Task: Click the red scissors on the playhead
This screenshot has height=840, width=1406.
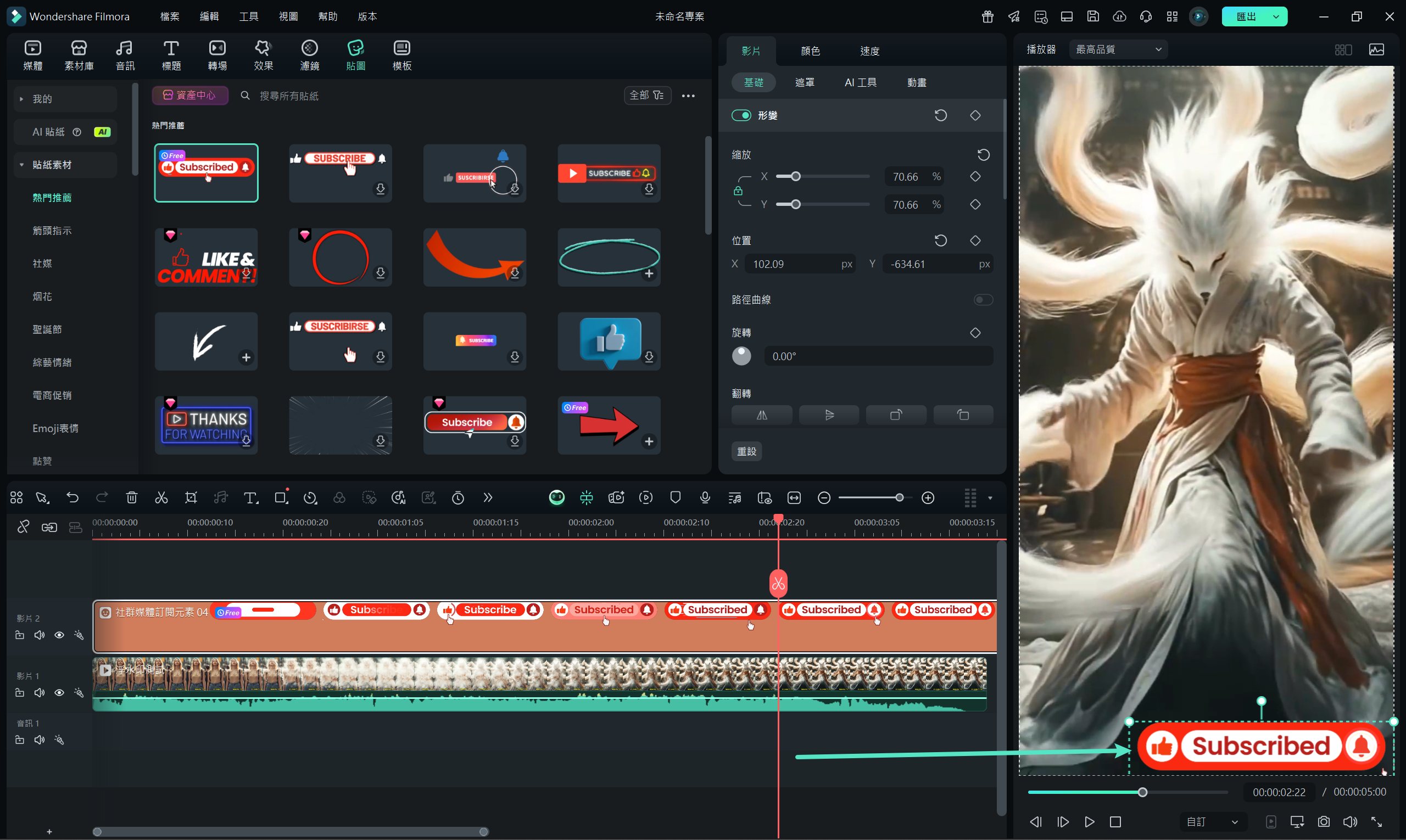Action: click(x=779, y=584)
